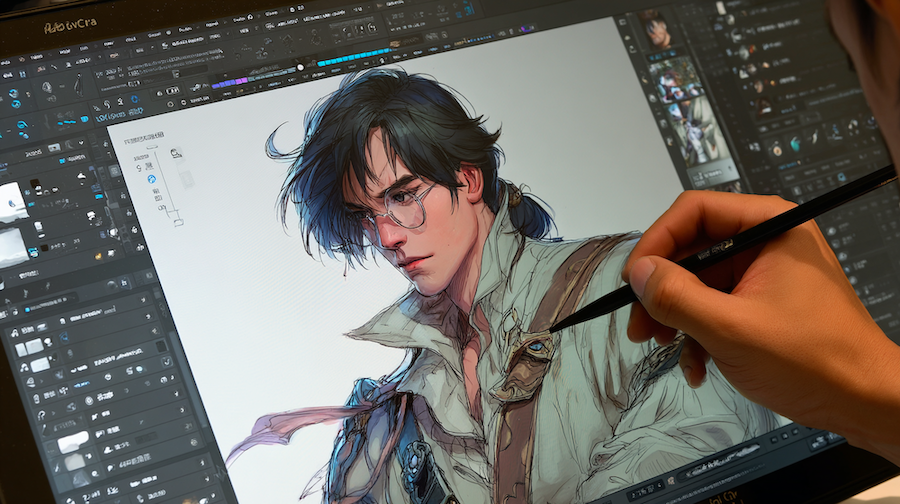Click the white knob on the top slider

pos(299,68)
